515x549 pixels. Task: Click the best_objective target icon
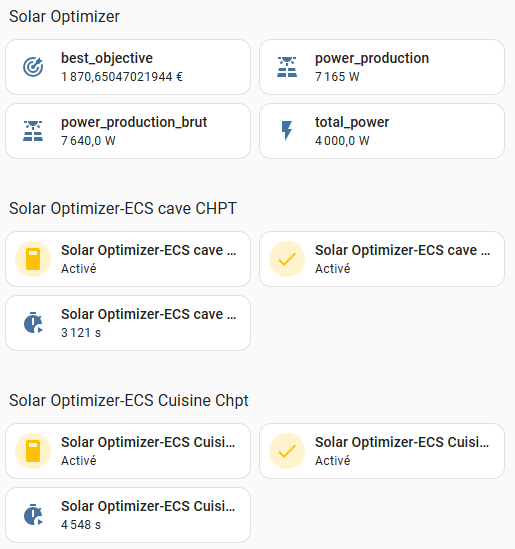[x=33, y=67]
